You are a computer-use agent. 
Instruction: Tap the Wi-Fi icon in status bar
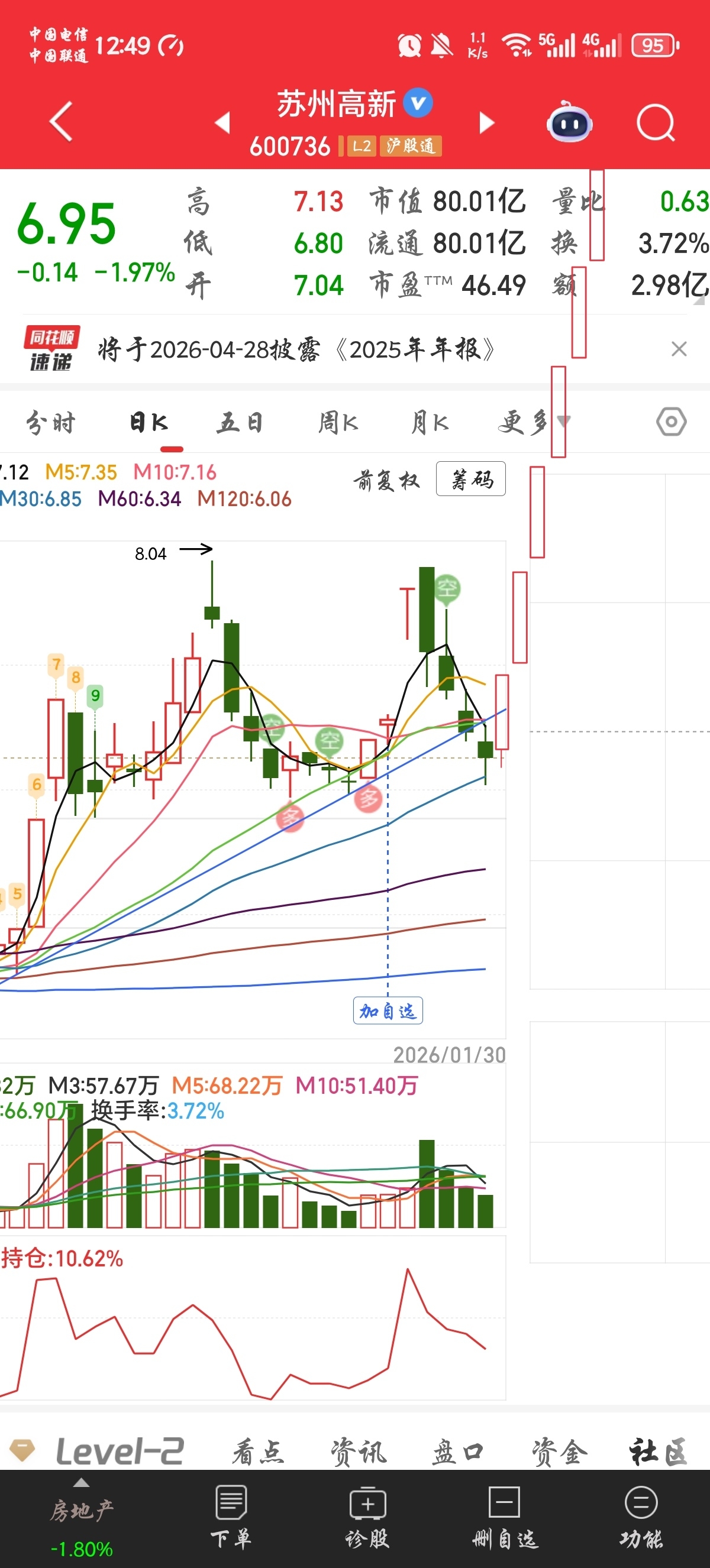pos(517,45)
